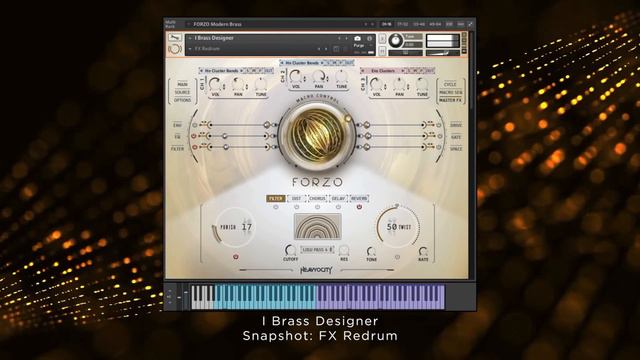Toggle the ENV macro power button

click(194, 125)
